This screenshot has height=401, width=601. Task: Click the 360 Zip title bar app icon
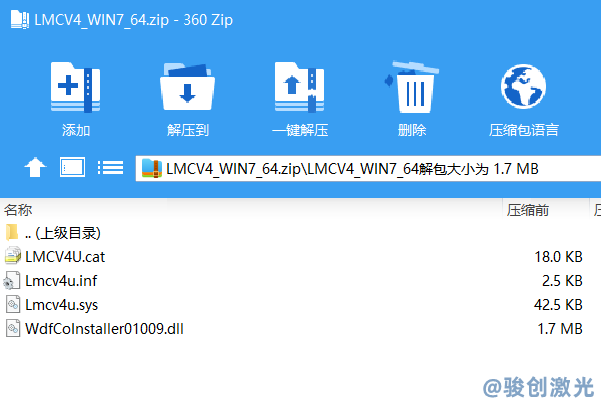(x=20, y=19)
